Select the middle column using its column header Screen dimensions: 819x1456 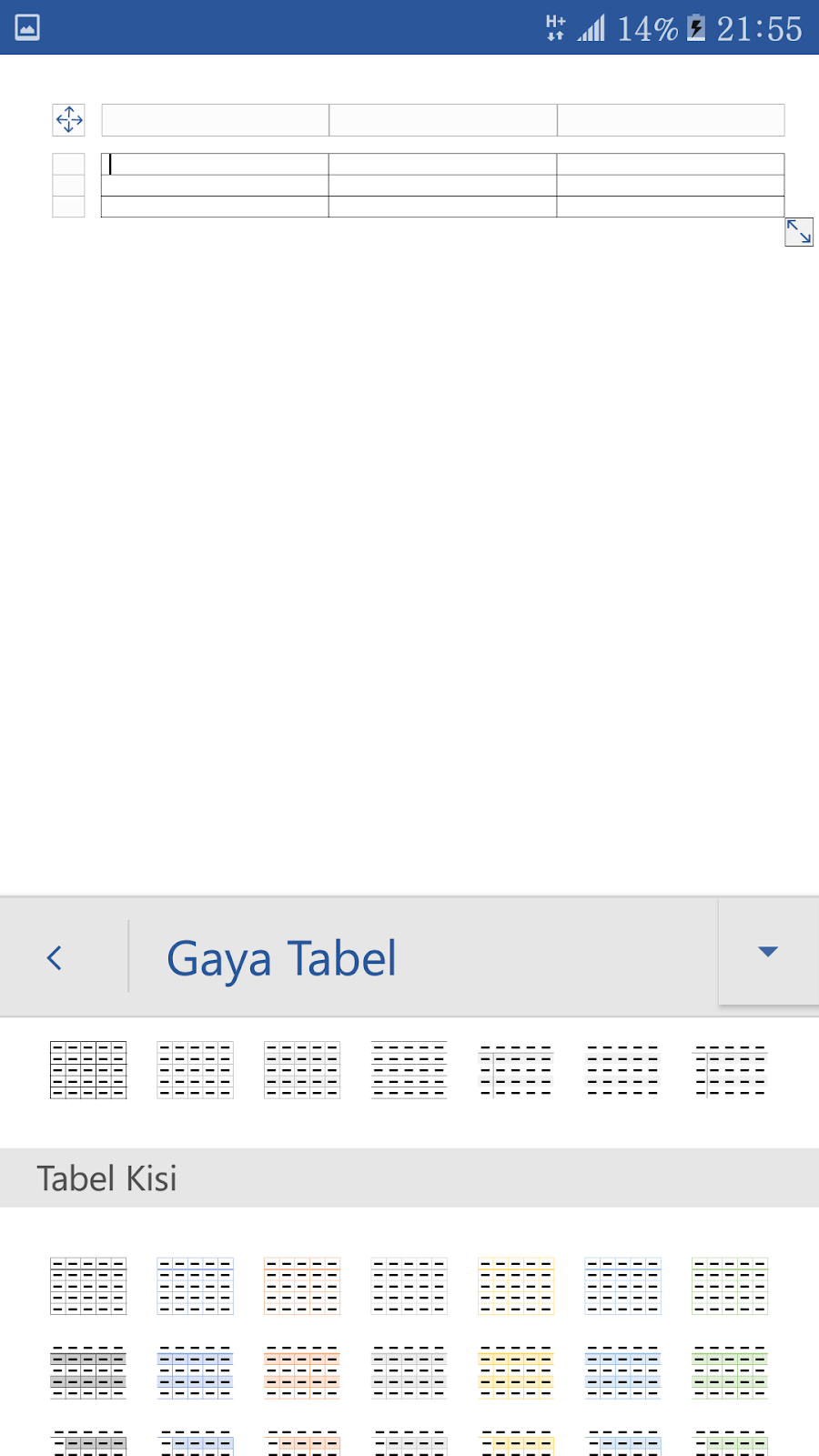[x=443, y=120]
